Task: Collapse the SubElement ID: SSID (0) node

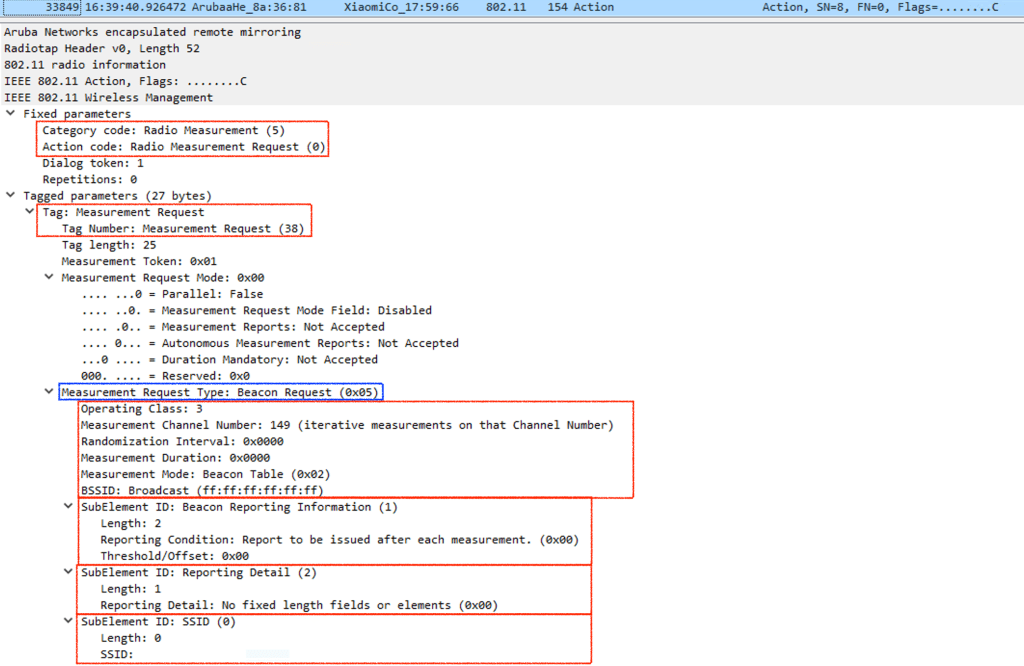Action: click(x=68, y=622)
